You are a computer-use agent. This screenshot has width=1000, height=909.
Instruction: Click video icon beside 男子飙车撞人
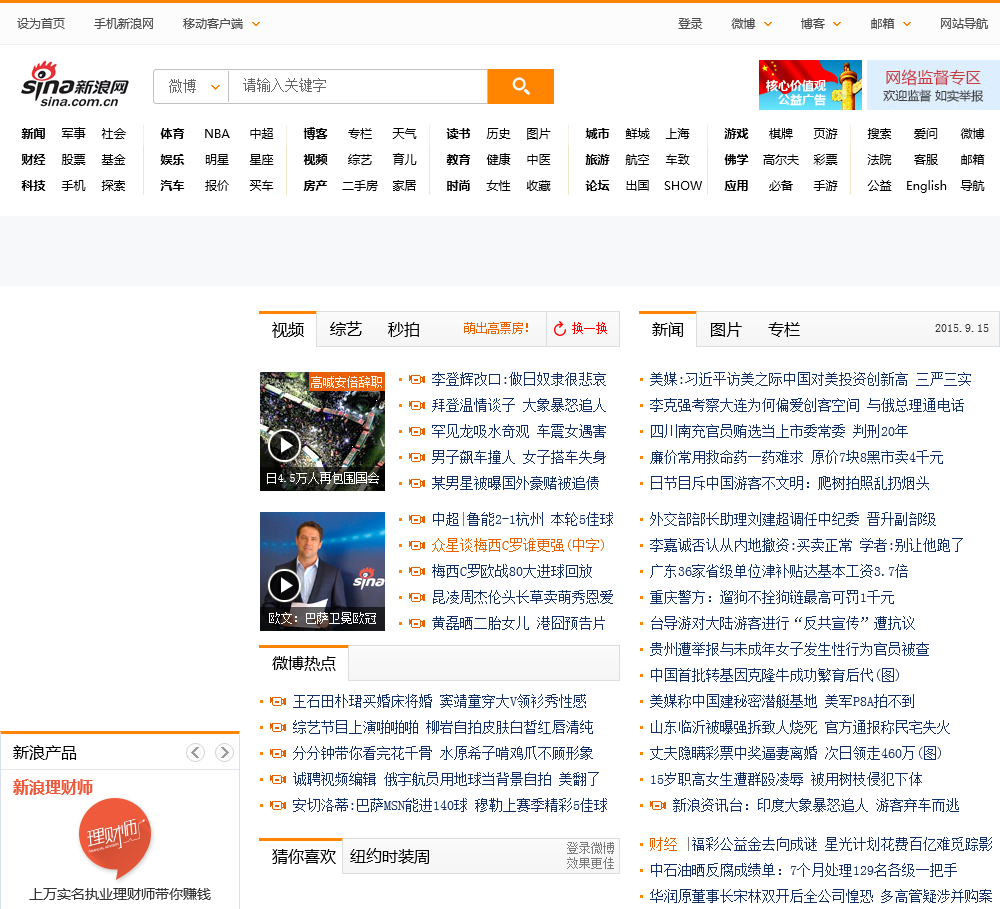(x=416, y=457)
